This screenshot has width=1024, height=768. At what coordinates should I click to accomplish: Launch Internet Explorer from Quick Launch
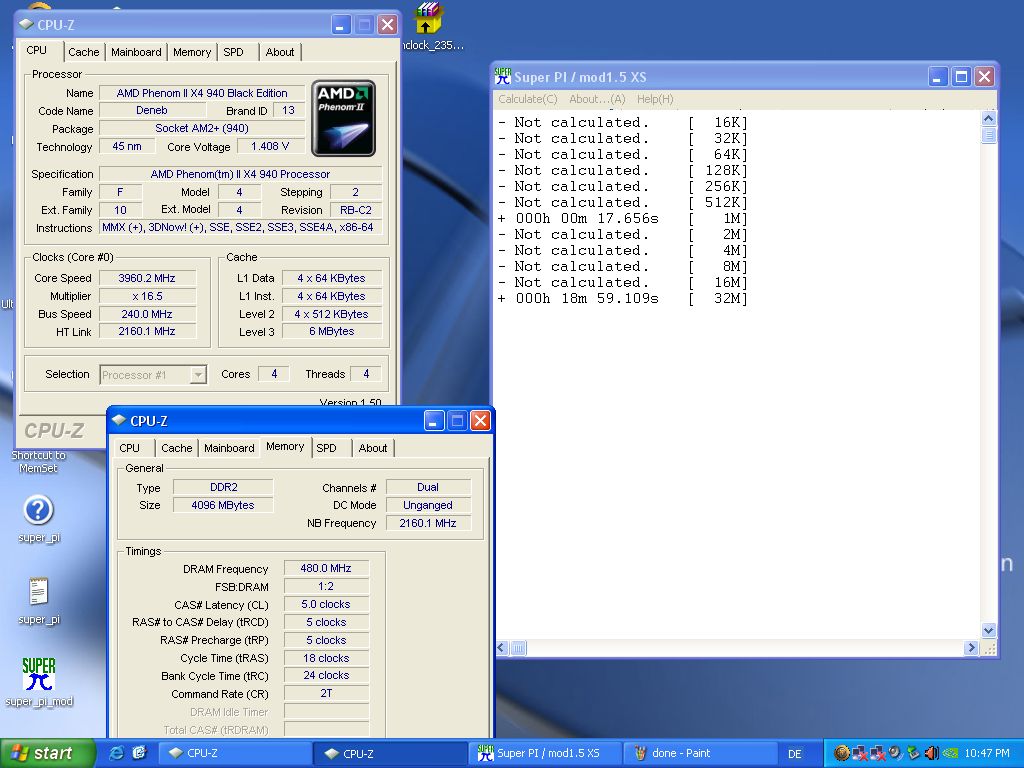tap(117, 753)
